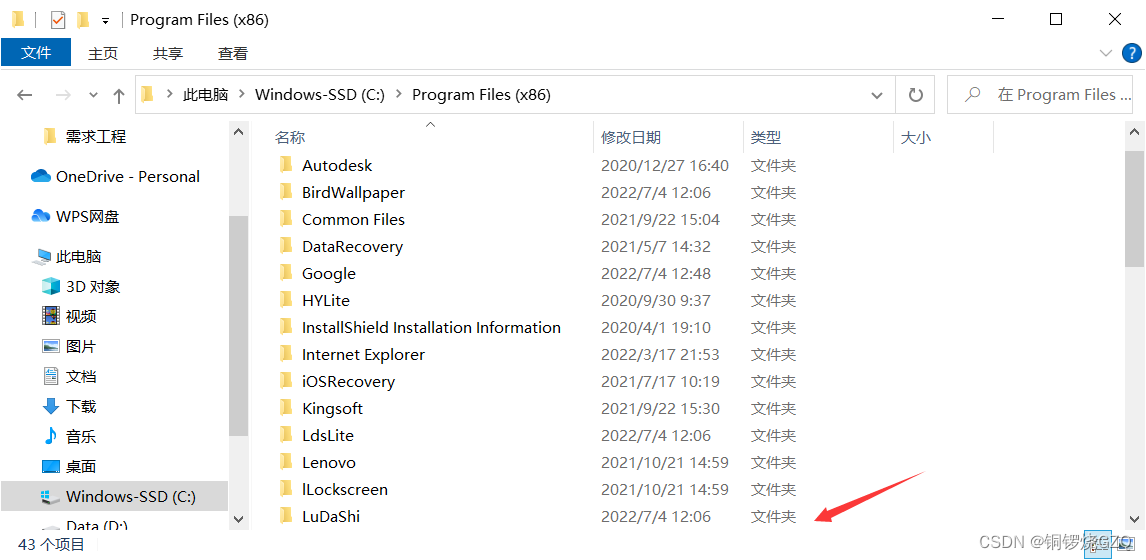Screen dimensions: 1146x560
Task: Open the 文件 menu
Action: [36, 53]
